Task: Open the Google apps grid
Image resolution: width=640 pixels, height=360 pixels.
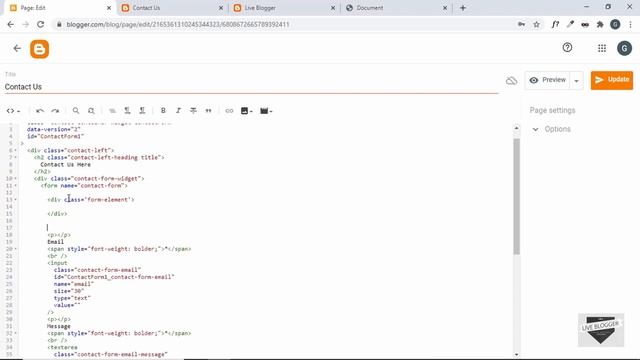Action: pyautogui.click(x=602, y=49)
